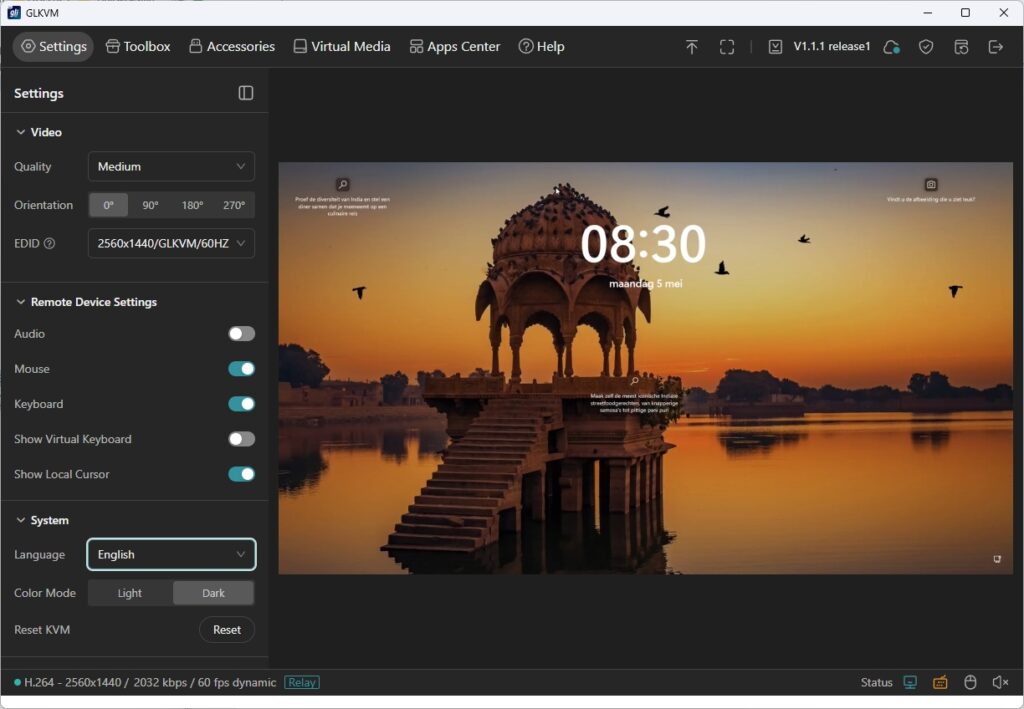Disable the Show Local Cursor toggle

(x=241, y=474)
